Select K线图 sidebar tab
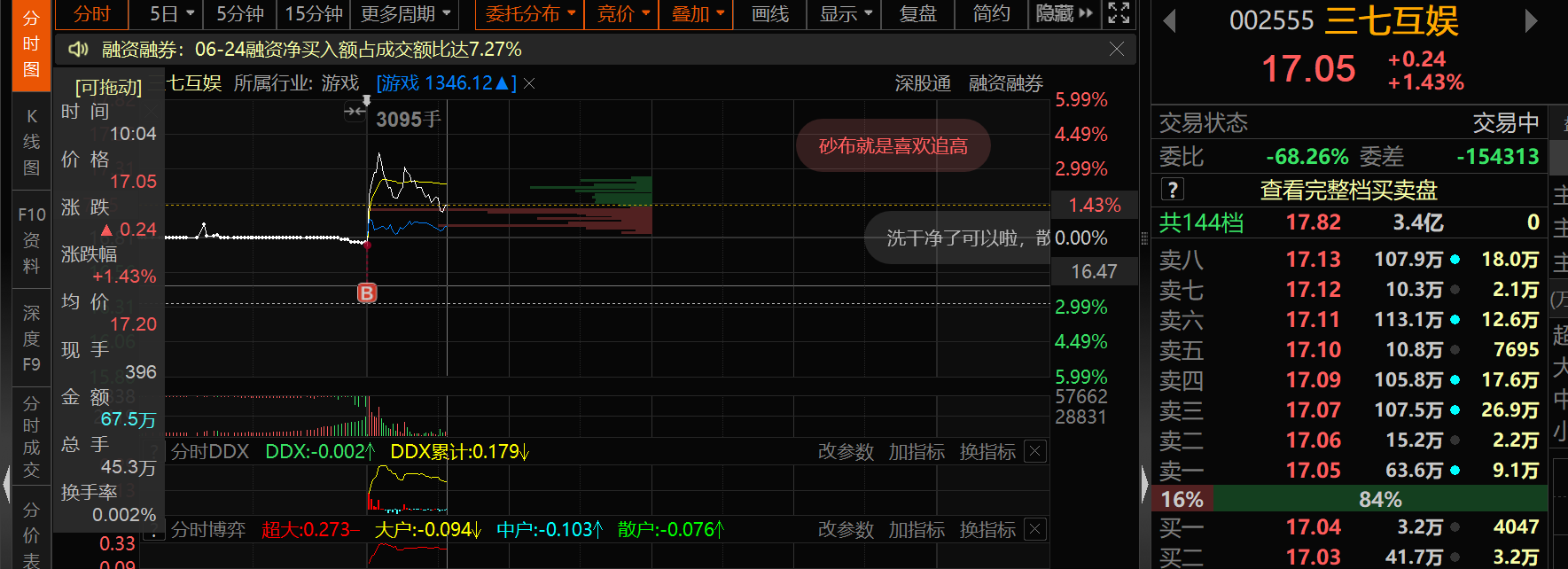The height and width of the screenshot is (569, 1568). (x=31, y=142)
